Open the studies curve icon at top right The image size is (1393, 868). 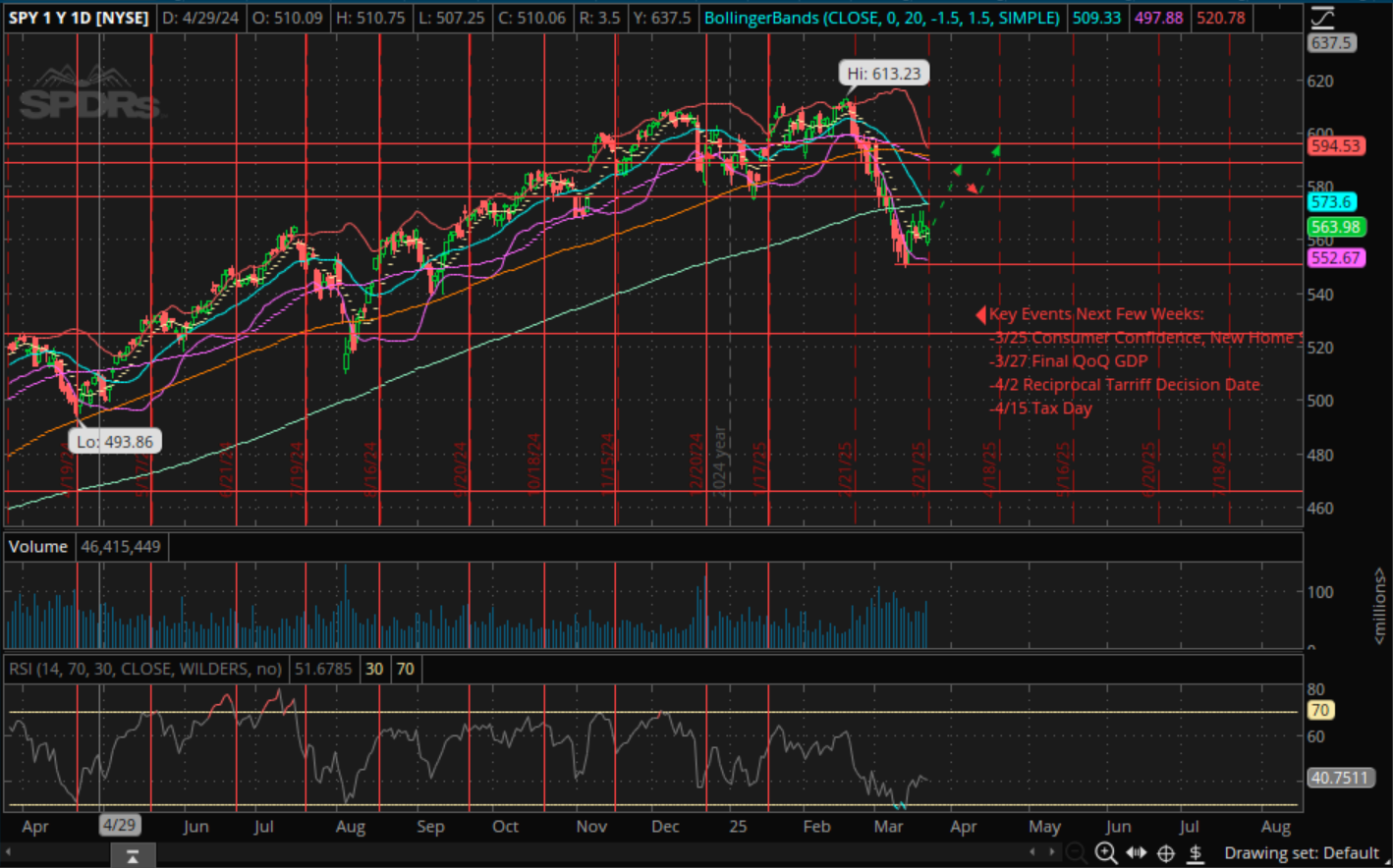click(x=1324, y=17)
